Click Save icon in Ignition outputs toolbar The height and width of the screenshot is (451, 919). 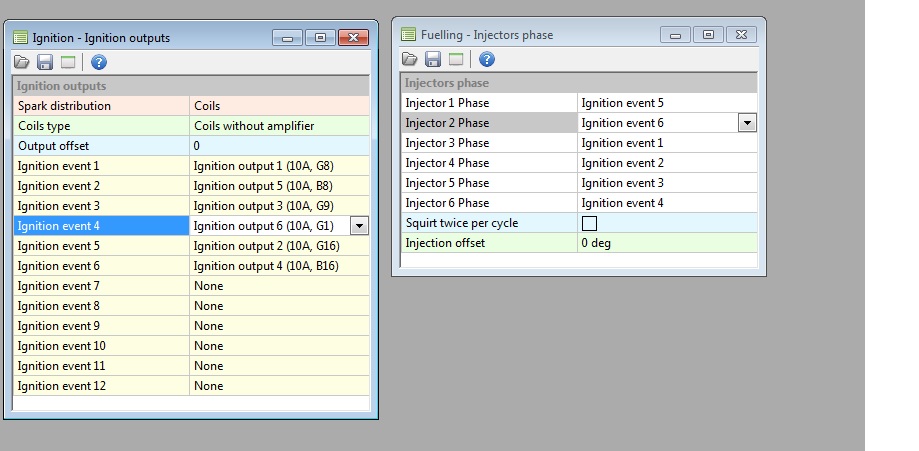(45, 62)
